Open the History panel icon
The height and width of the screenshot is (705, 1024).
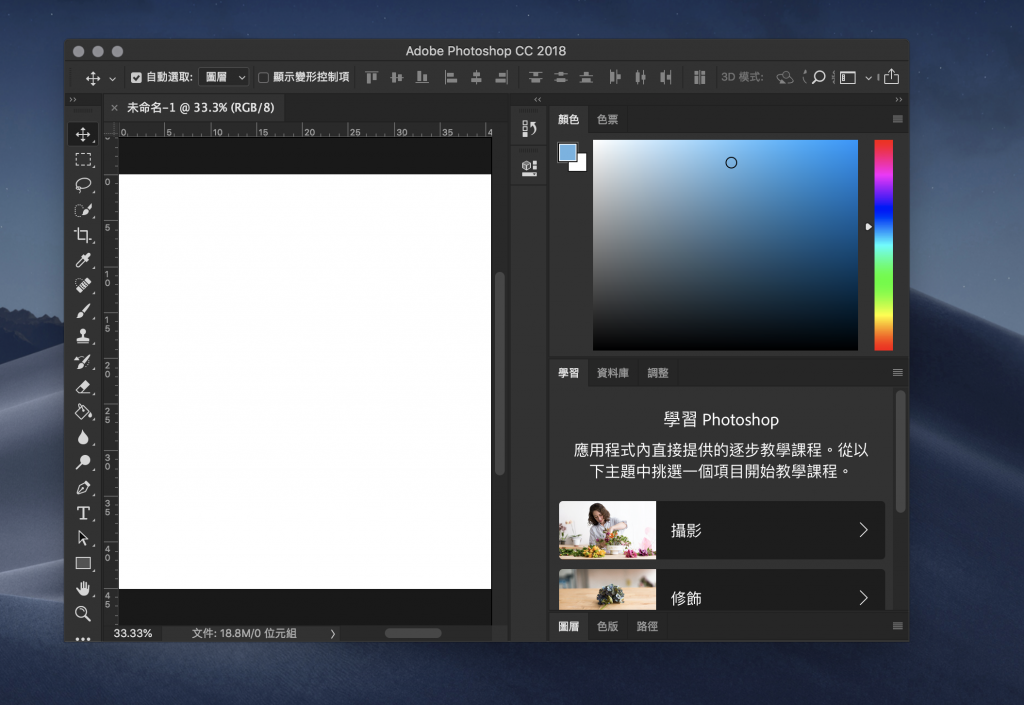pyautogui.click(x=529, y=129)
